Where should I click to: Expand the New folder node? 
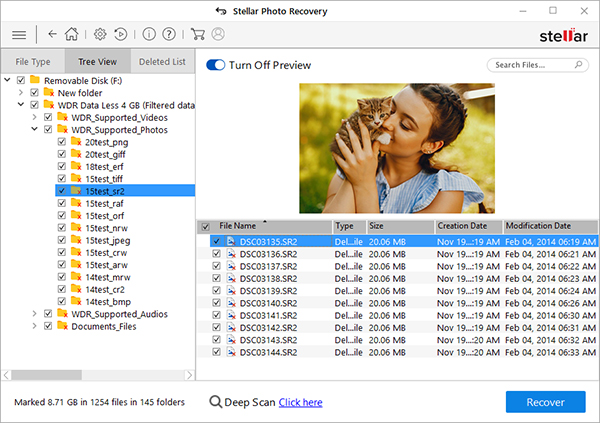[x=21, y=92]
